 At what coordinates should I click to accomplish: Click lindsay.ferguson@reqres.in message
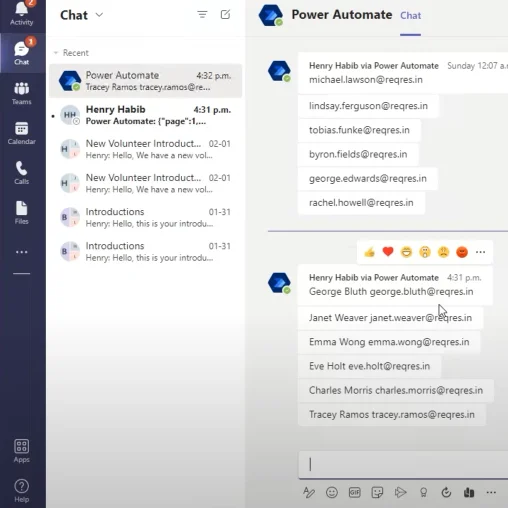(x=368, y=106)
